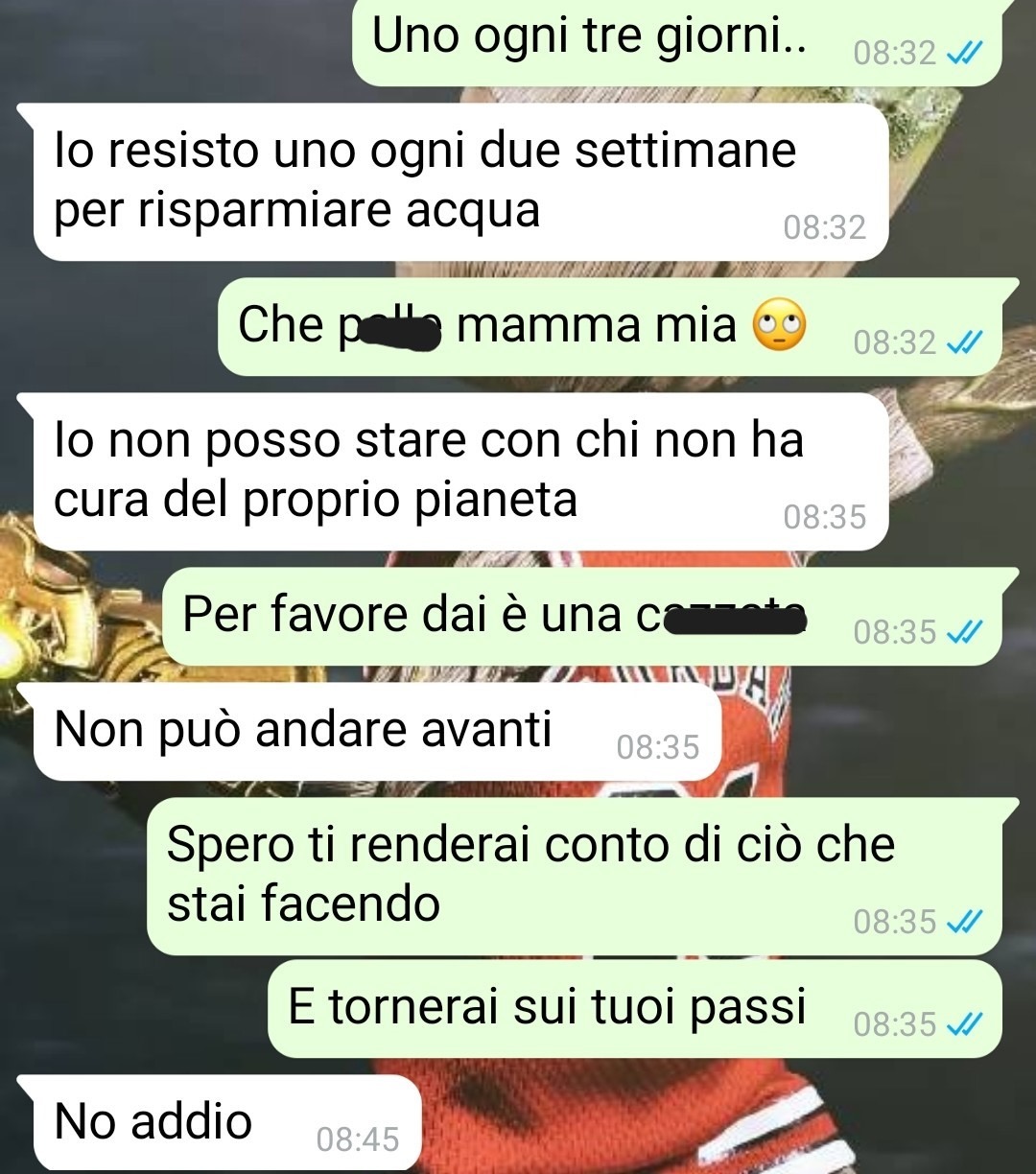The image size is (1036, 1174).
Task: Tap the blue ticks on 'Per favore dai' message
Action: [964, 632]
